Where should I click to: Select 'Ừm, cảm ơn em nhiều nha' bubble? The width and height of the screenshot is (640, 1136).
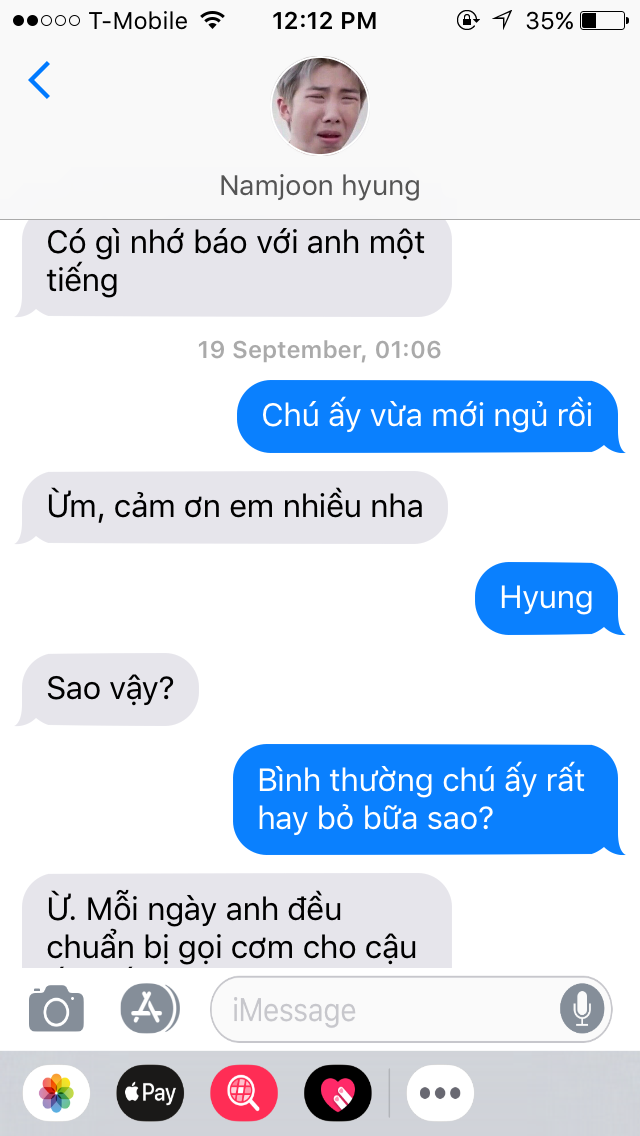tap(233, 507)
